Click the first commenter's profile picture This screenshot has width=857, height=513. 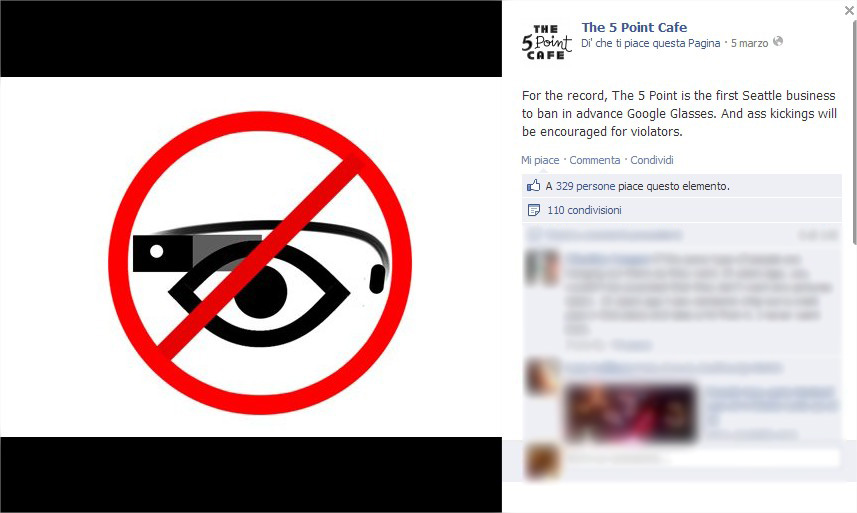click(542, 268)
